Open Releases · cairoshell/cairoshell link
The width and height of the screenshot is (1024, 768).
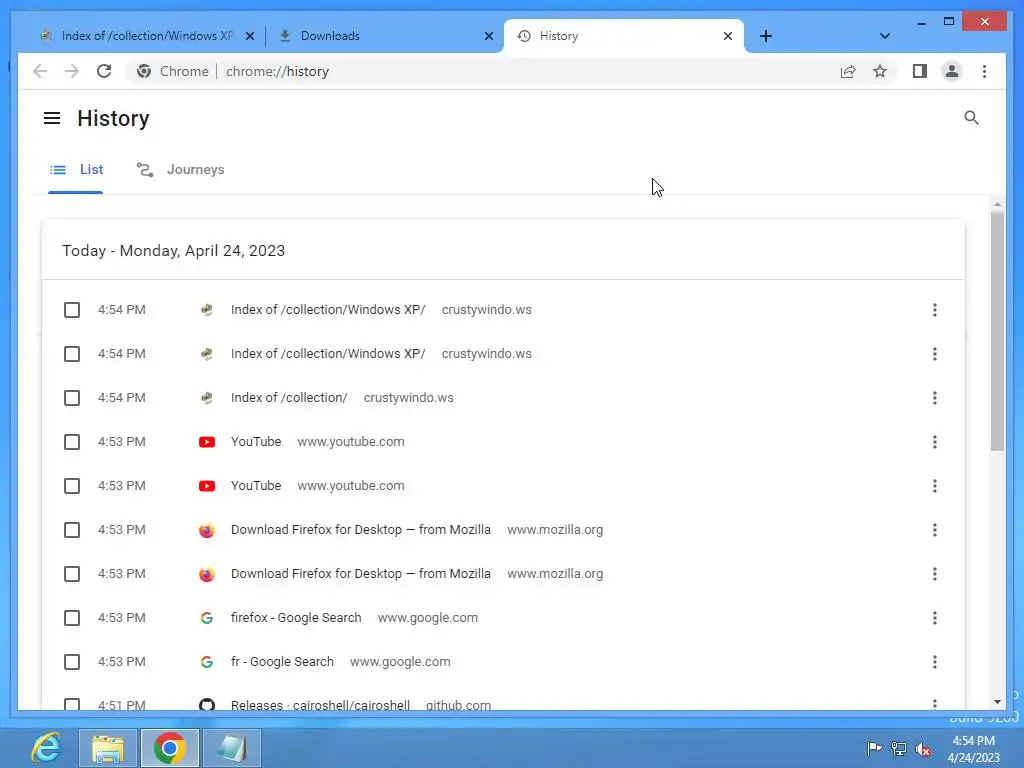tap(320, 705)
